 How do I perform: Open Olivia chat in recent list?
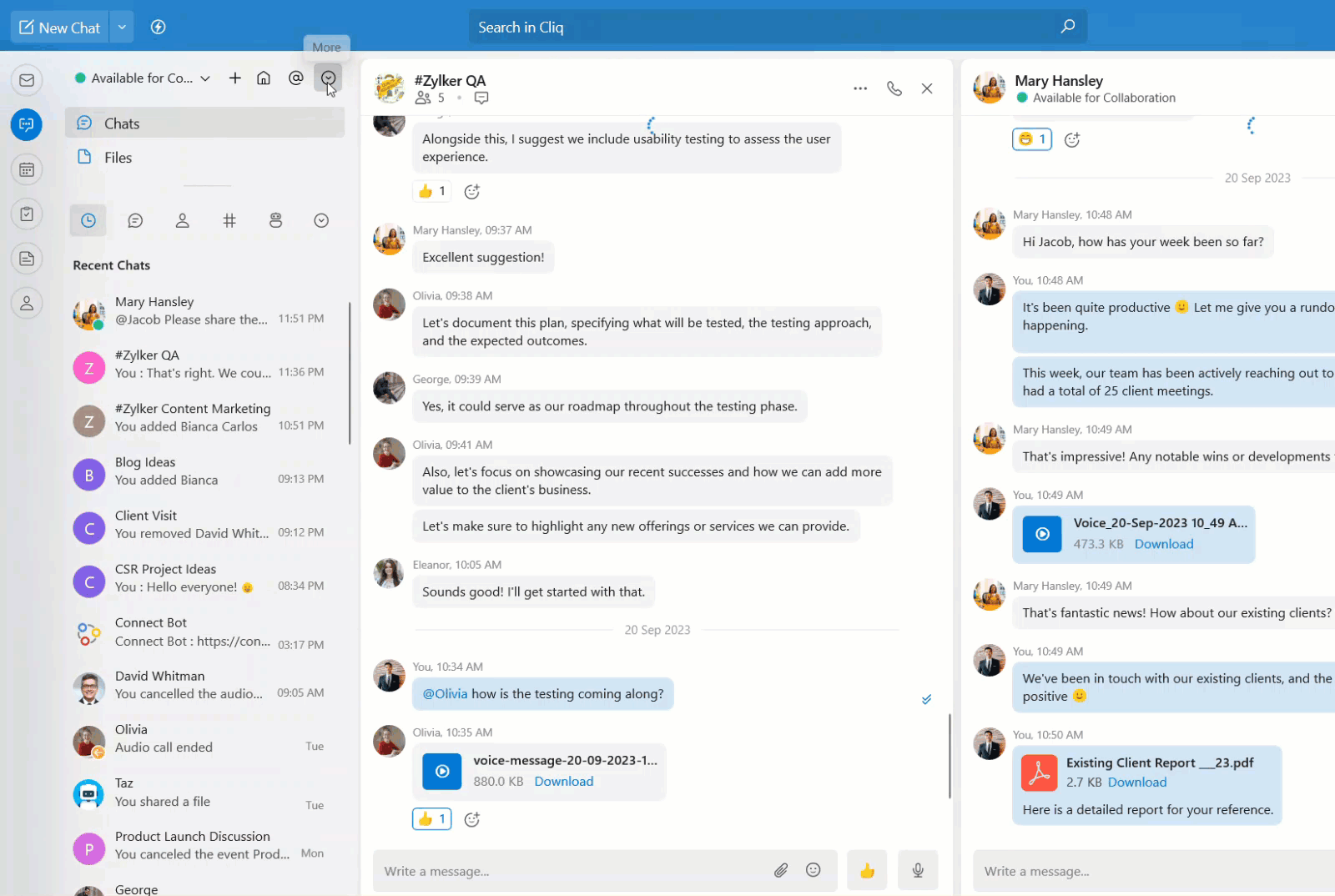point(206,739)
